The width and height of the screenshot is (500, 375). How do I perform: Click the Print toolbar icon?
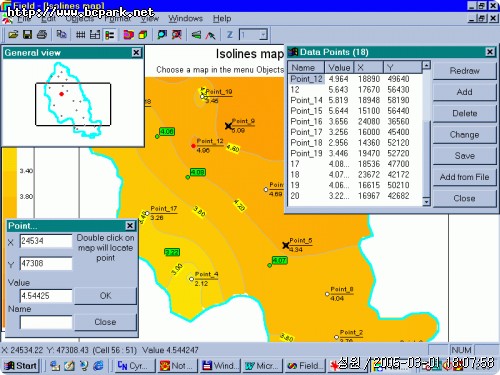(x=42, y=35)
